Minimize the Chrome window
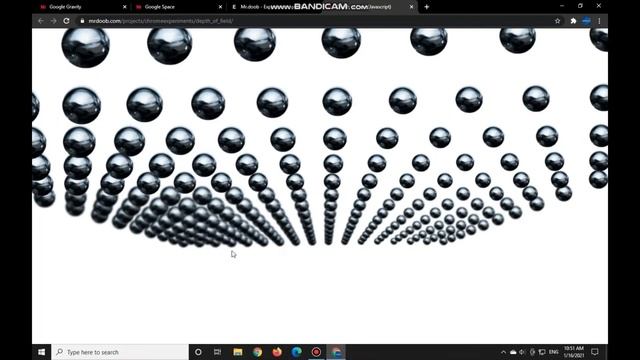 (562, 6)
